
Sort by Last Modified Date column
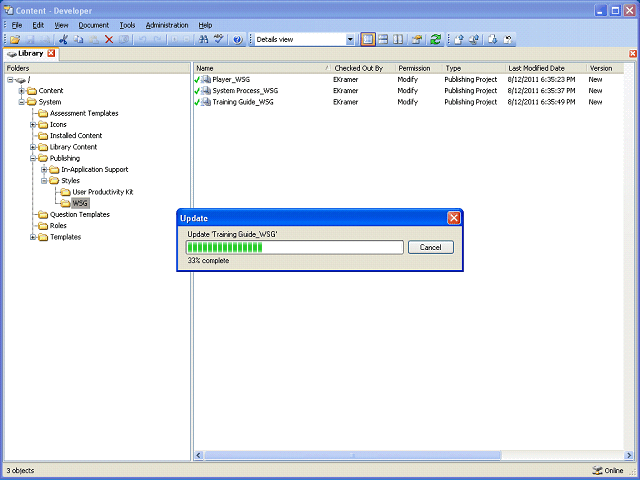(x=546, y=68)
